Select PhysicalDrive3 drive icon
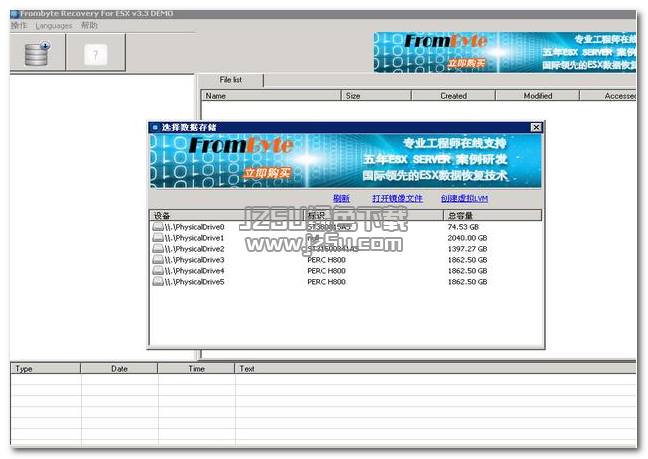This screenshot has height=459, width=648. [x=158, y=259]
